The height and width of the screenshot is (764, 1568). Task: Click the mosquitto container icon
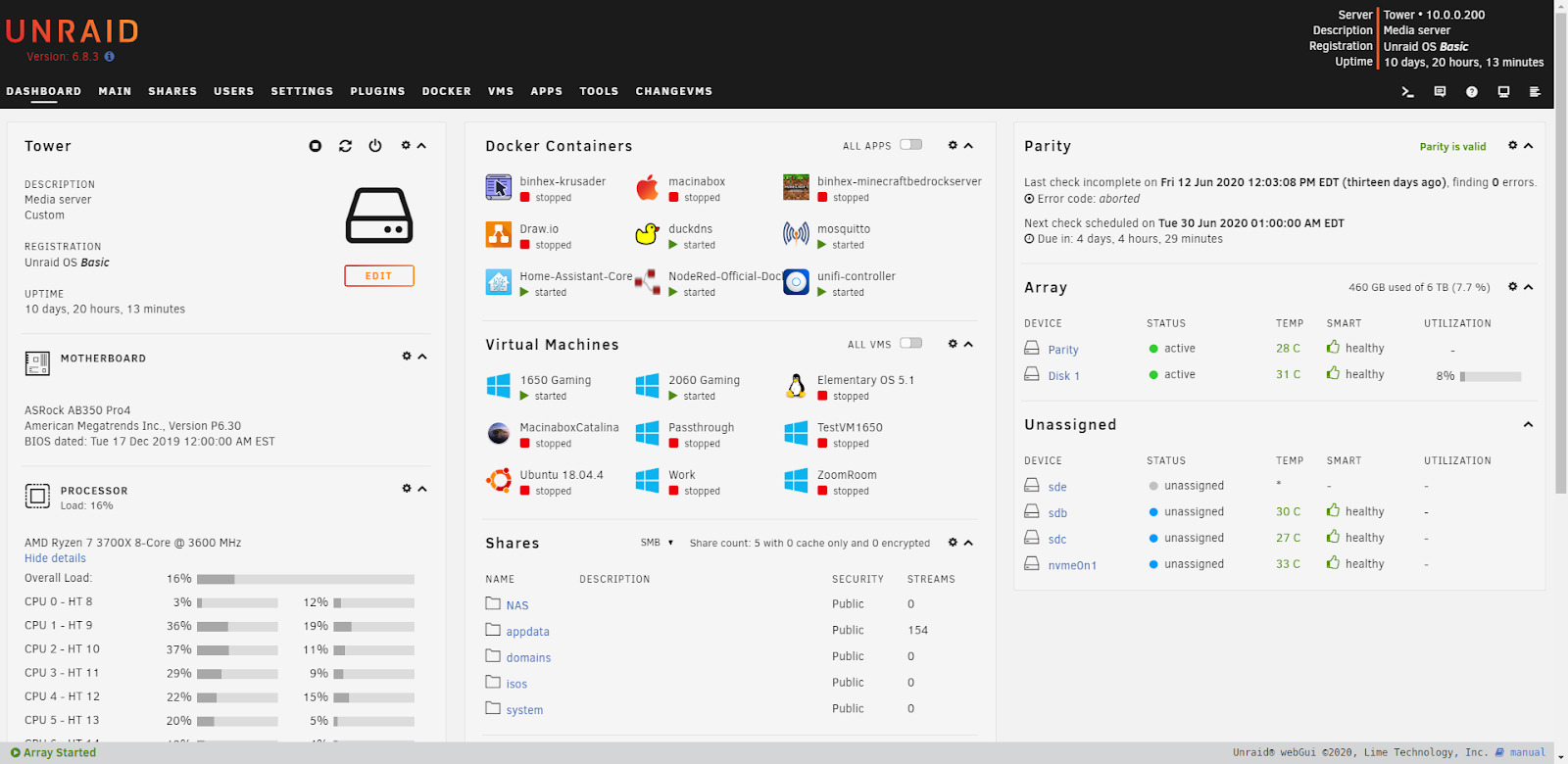pos(796,234)
